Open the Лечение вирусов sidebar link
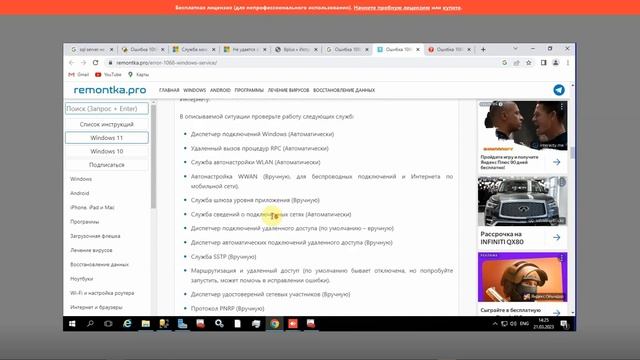The width and height of the screenshot is (640, 360). 91,250
